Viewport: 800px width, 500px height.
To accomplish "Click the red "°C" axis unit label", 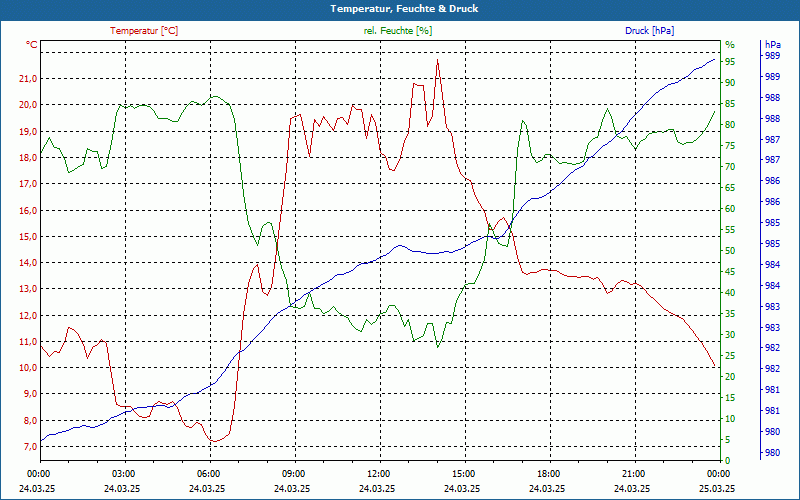I will 32,45.
